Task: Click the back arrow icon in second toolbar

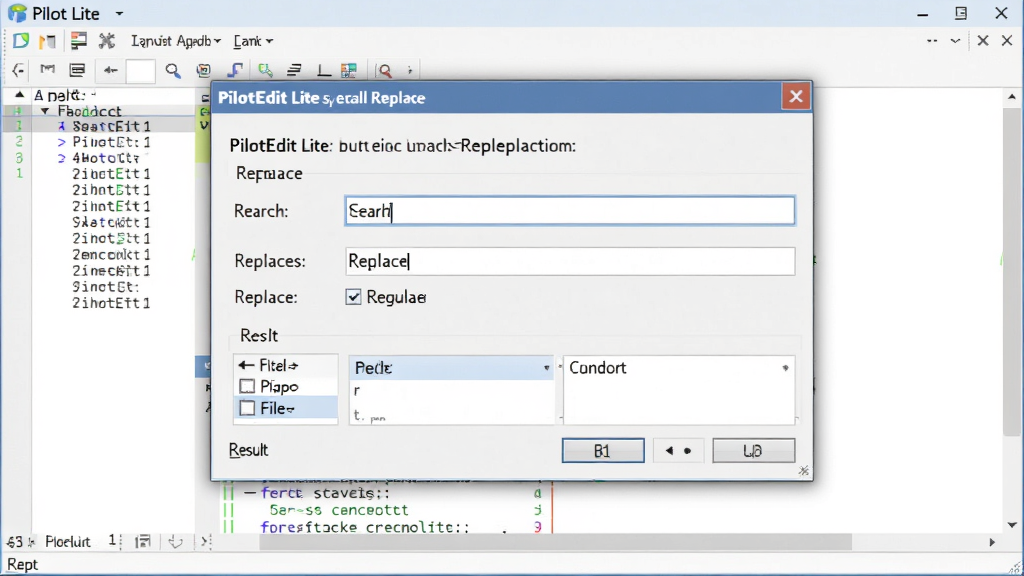Action: [x=18, y=70]
